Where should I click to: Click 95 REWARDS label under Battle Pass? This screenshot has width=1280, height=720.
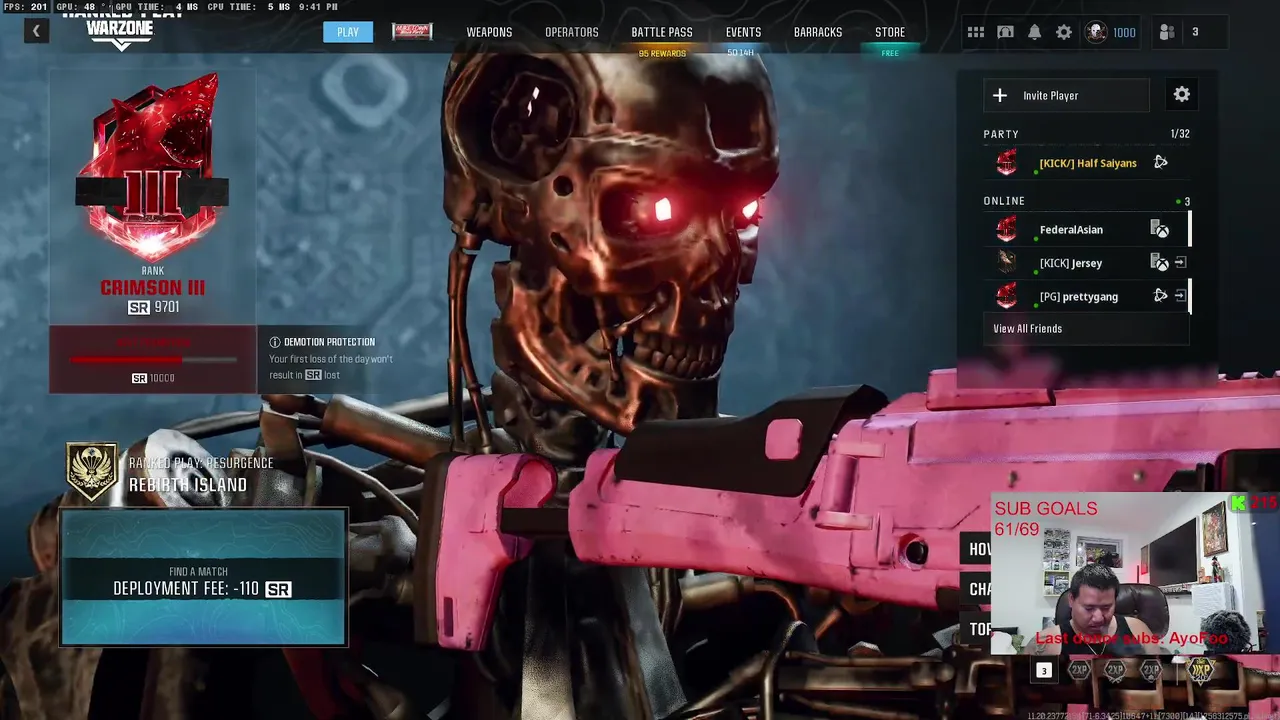click(662, 53)
